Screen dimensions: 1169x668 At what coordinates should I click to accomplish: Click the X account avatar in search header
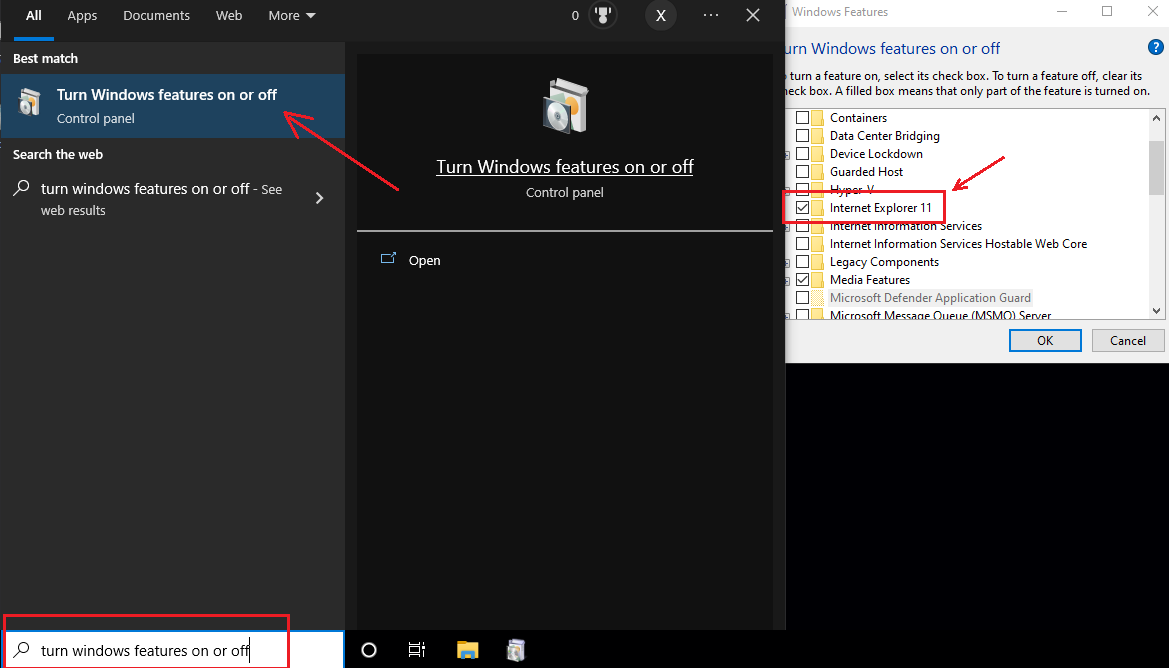[x=661, y=16]
